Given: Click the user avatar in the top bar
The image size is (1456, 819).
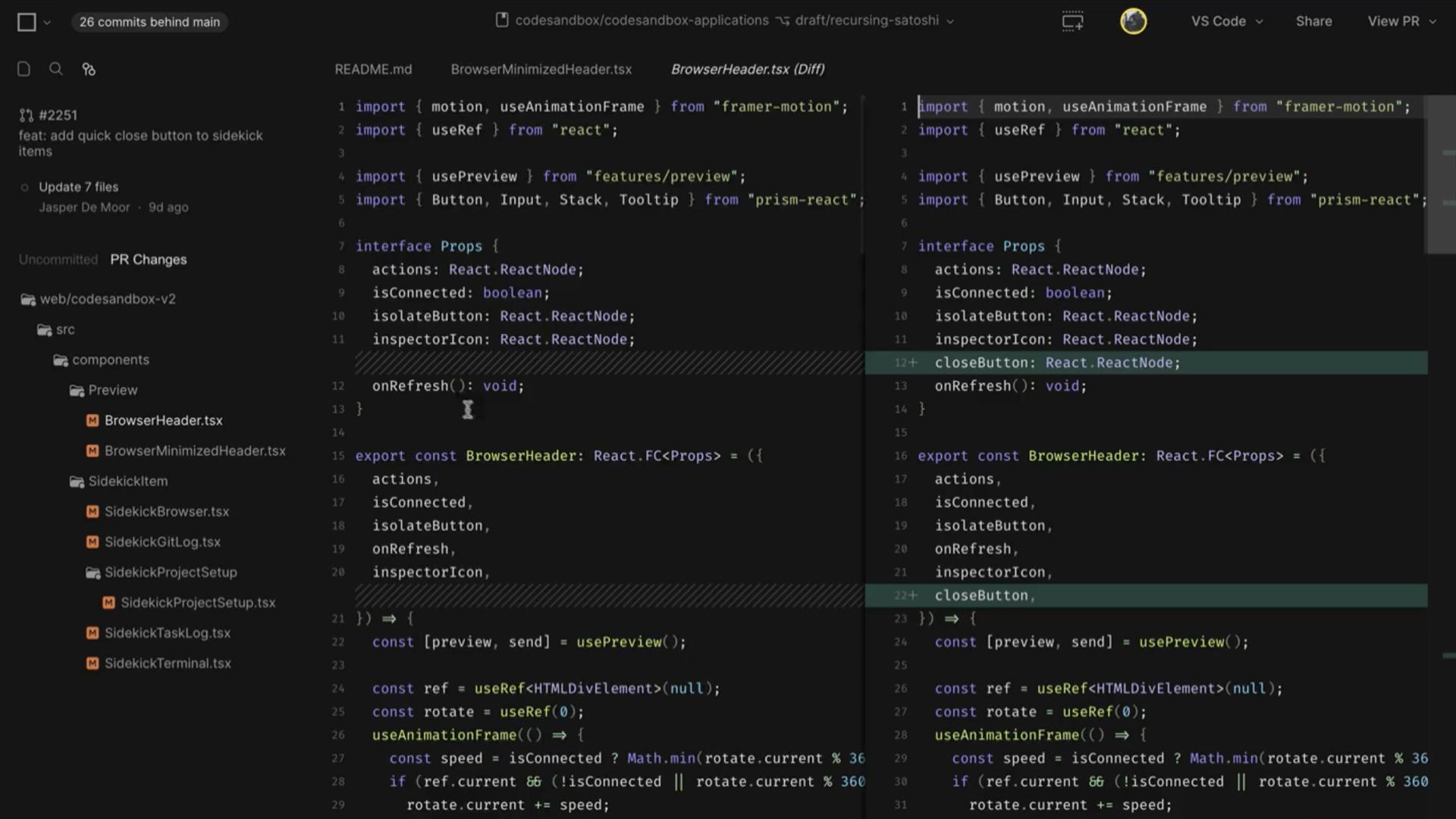Looking at the screenshot, I should pyautogui.click(x=1133, y=20).
